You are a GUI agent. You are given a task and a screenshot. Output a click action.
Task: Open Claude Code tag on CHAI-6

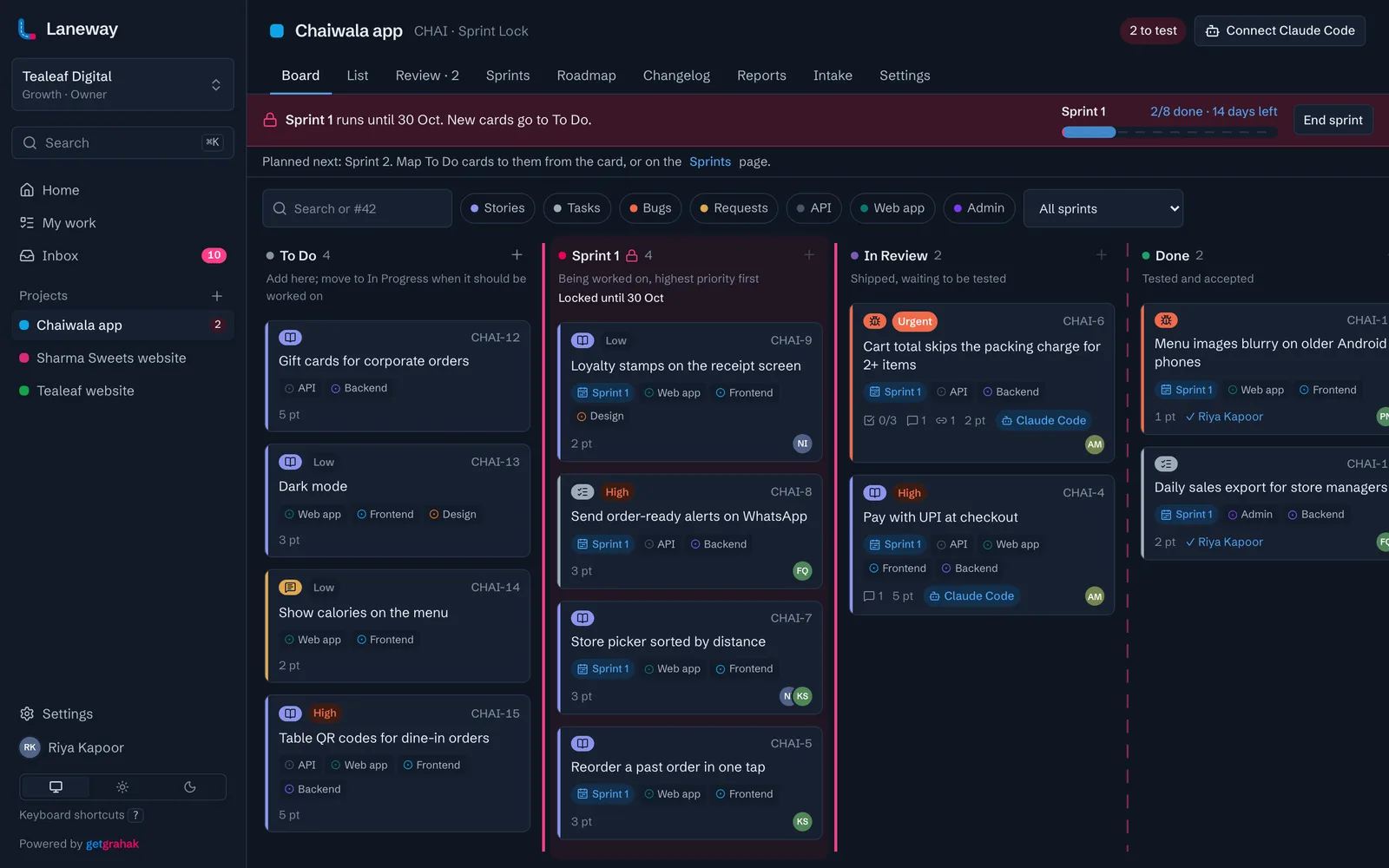tap(1043, 420)
